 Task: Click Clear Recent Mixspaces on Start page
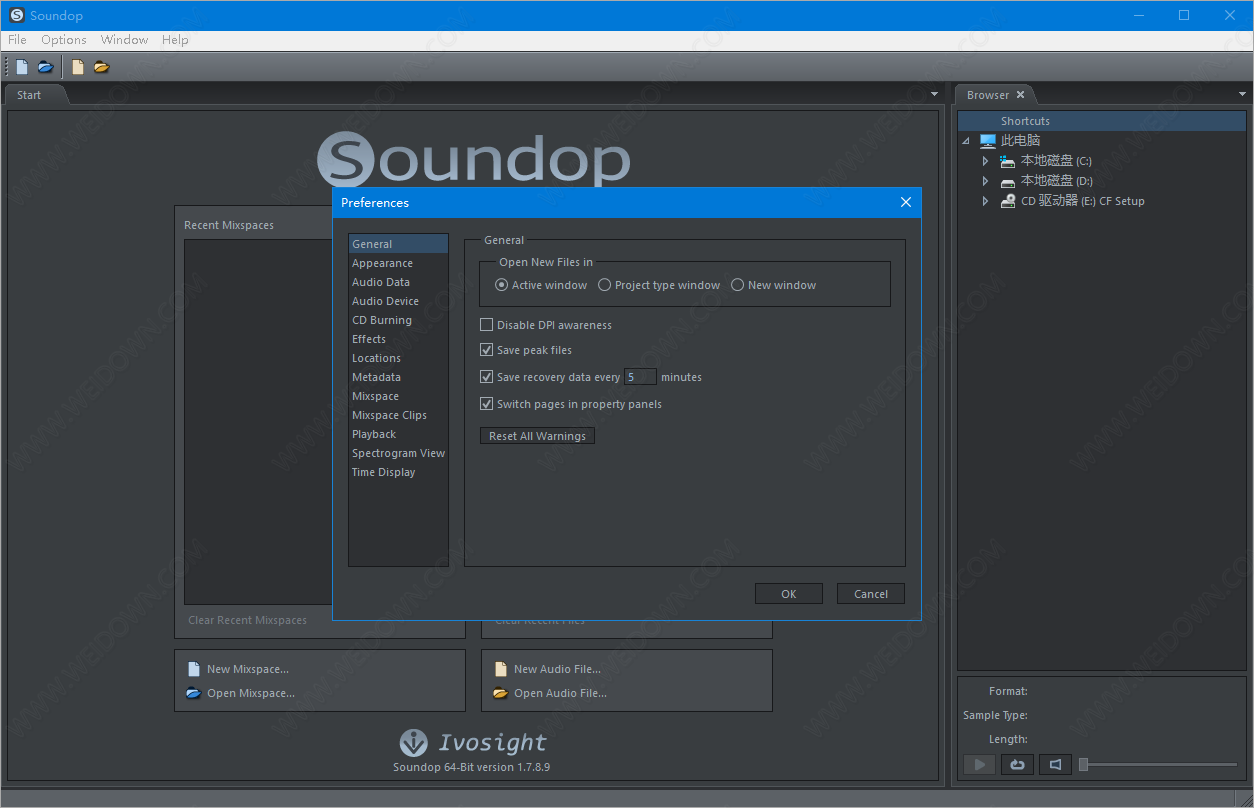[247, 620]
